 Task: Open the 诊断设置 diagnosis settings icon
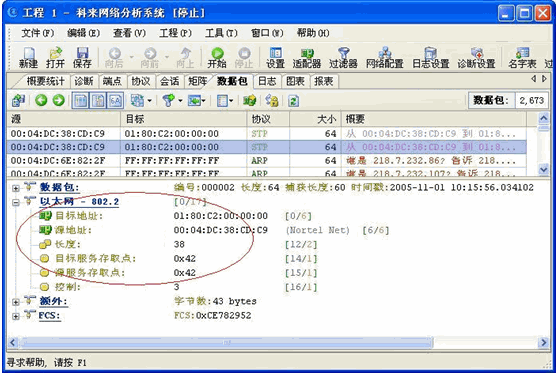point(476,57)
